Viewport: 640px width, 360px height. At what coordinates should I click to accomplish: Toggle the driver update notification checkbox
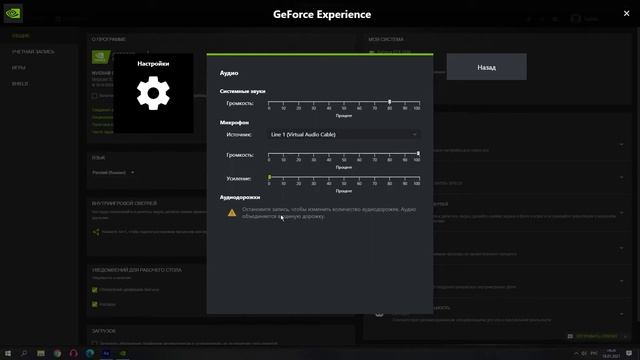click(x=95, y=290)
